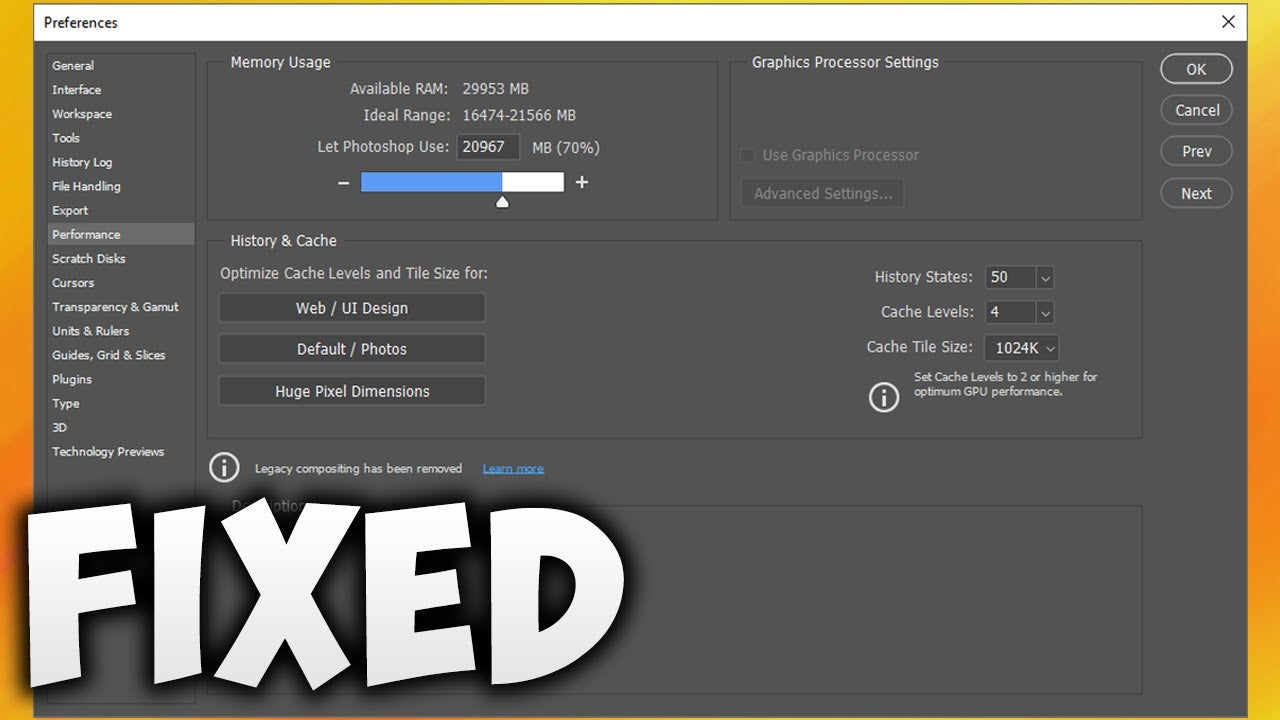Screen dimensions: 1280x720
Task: Click the Learn more link
Action: [513, 469]
